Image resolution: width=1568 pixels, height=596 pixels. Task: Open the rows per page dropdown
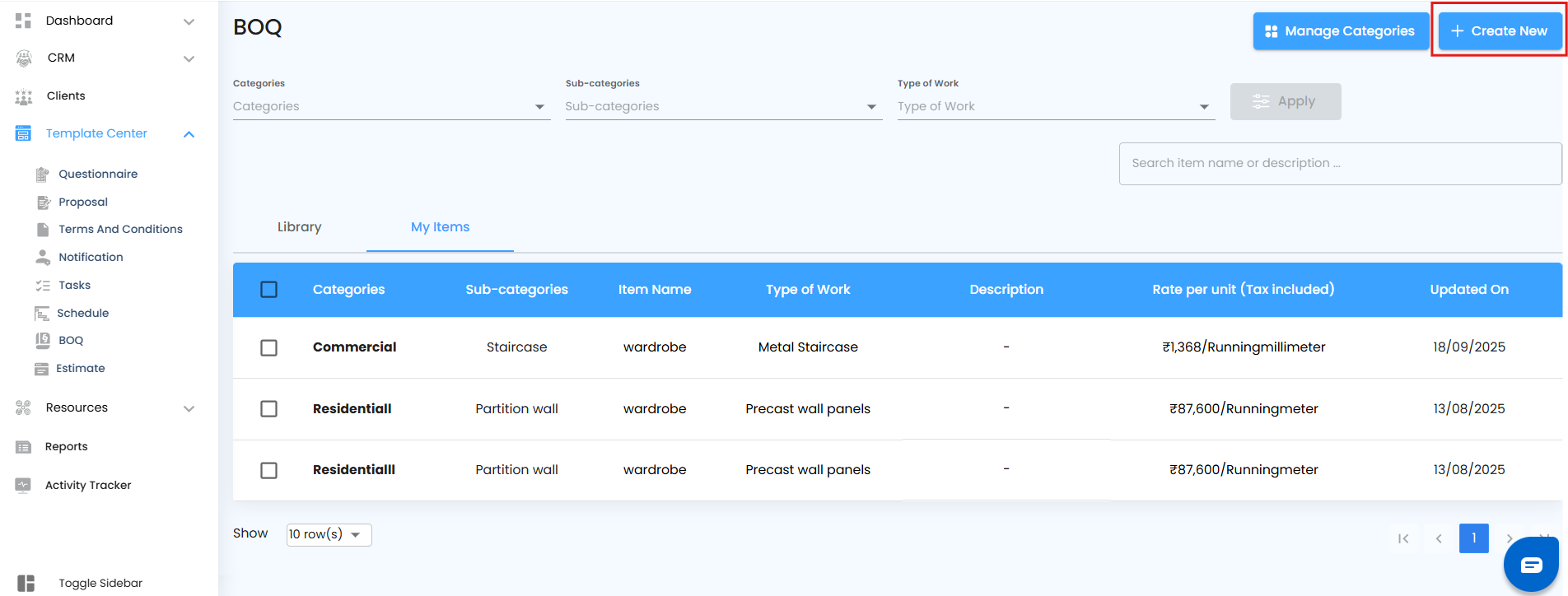pos(329,534)
